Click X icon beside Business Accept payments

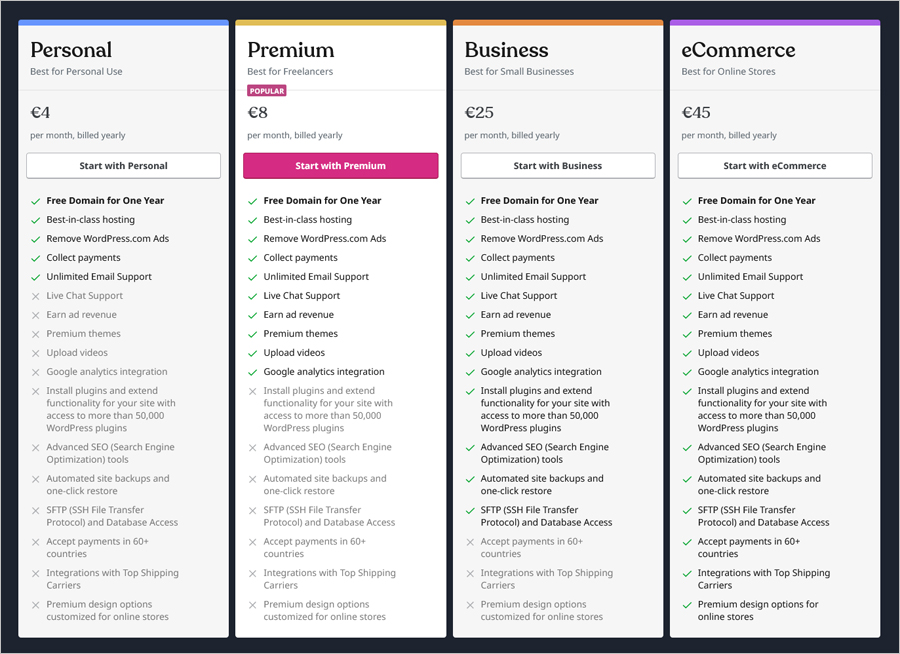click(x=470, y=542)
